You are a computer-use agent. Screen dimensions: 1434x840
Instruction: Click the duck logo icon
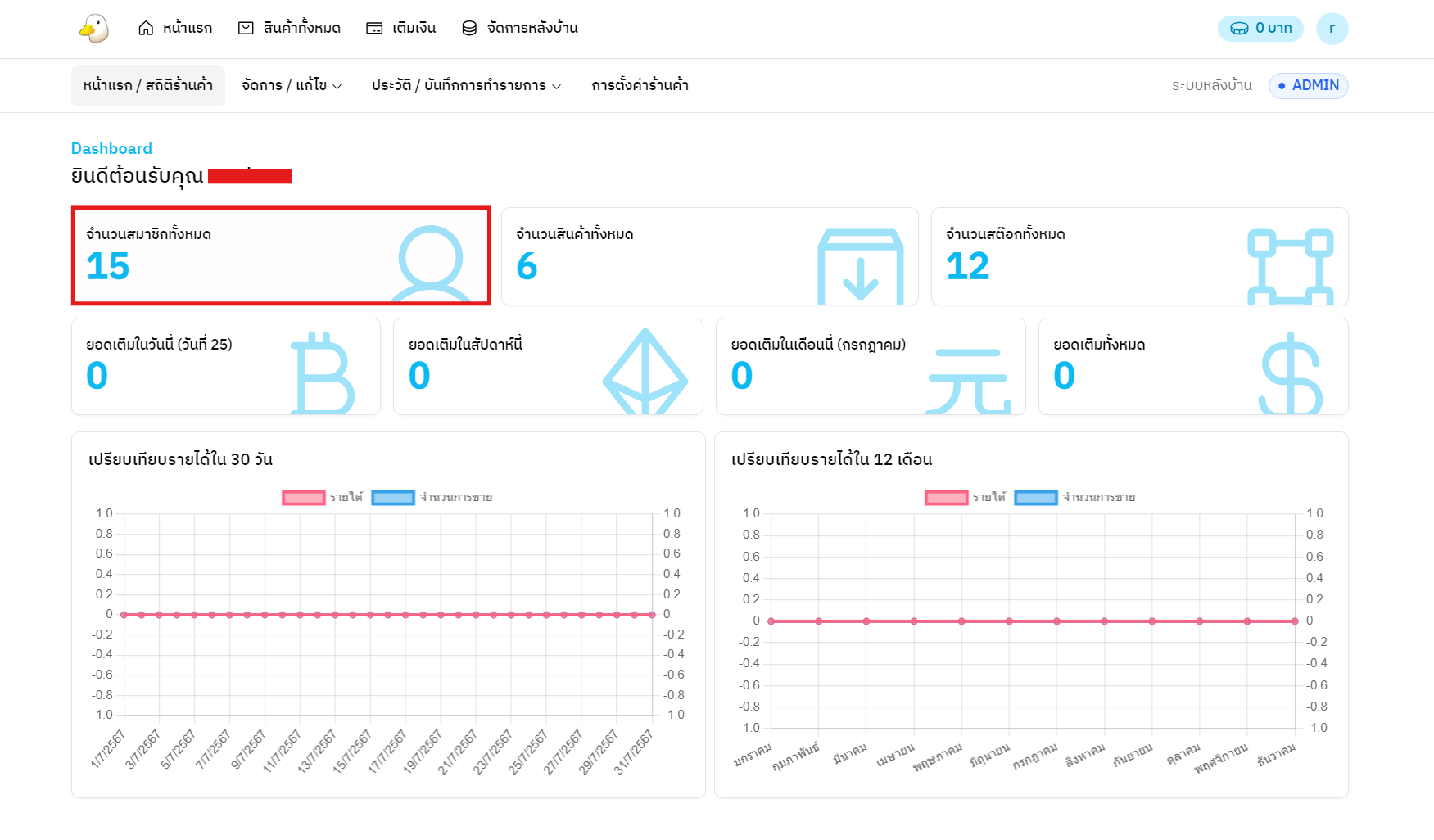pyautogui.click(x=94, y=29)
